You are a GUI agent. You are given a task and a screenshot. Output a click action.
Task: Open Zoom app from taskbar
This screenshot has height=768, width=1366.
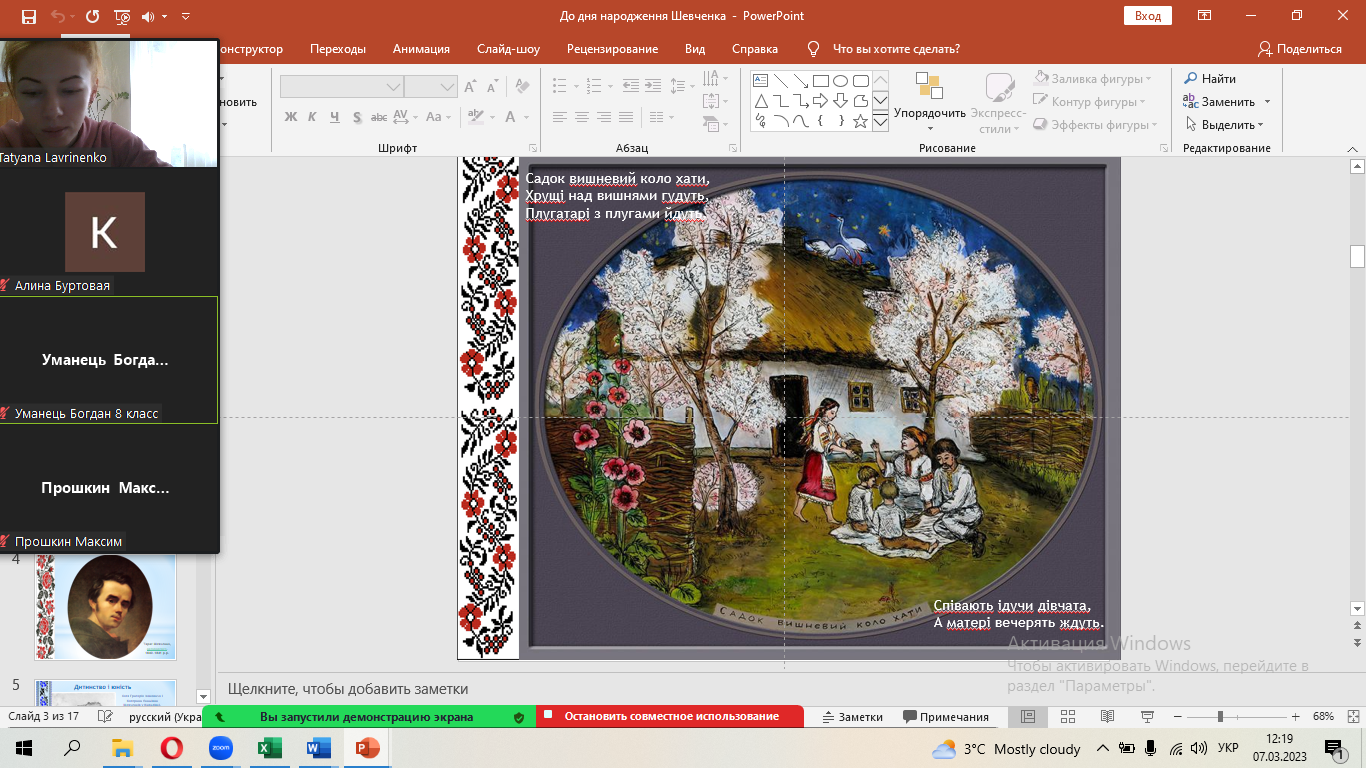[220, 748]
